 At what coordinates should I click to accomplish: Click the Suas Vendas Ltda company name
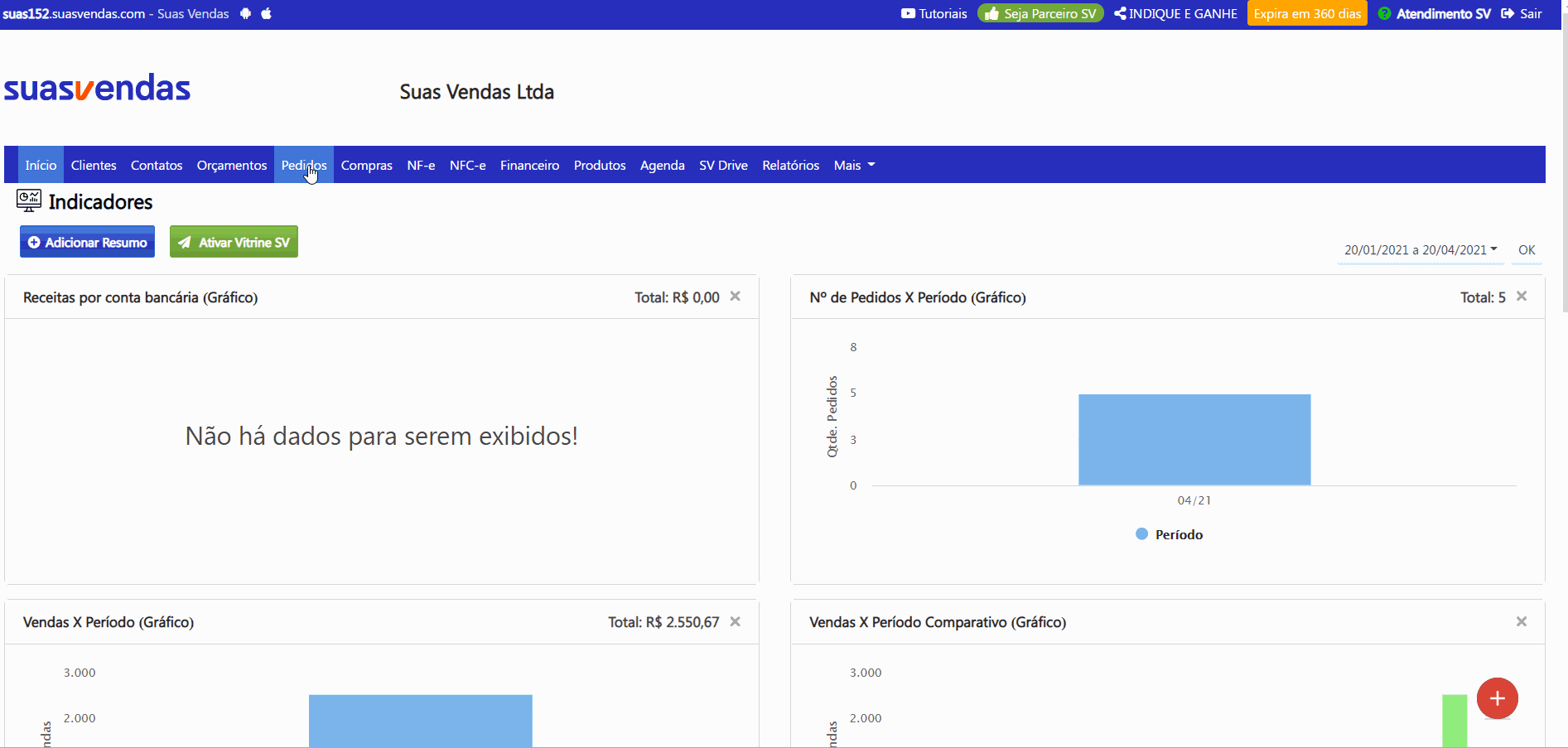point(477,92)
